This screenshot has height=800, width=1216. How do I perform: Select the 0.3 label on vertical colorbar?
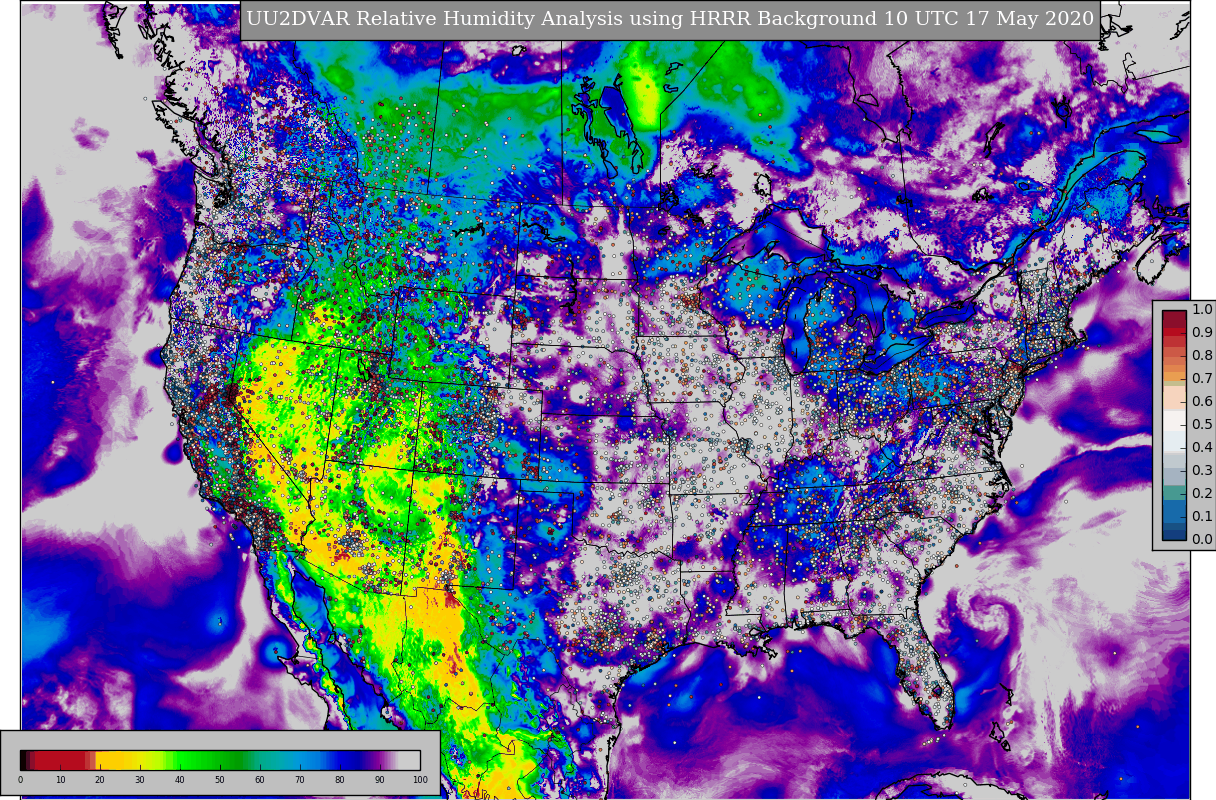[1202, 471]
